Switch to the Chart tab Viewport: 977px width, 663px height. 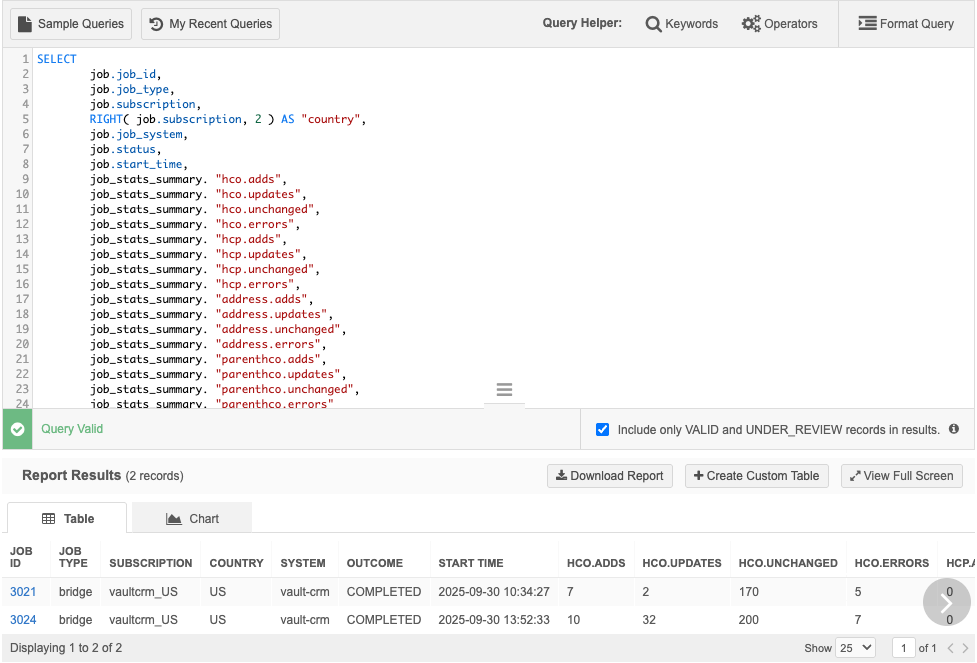[192, 518]
